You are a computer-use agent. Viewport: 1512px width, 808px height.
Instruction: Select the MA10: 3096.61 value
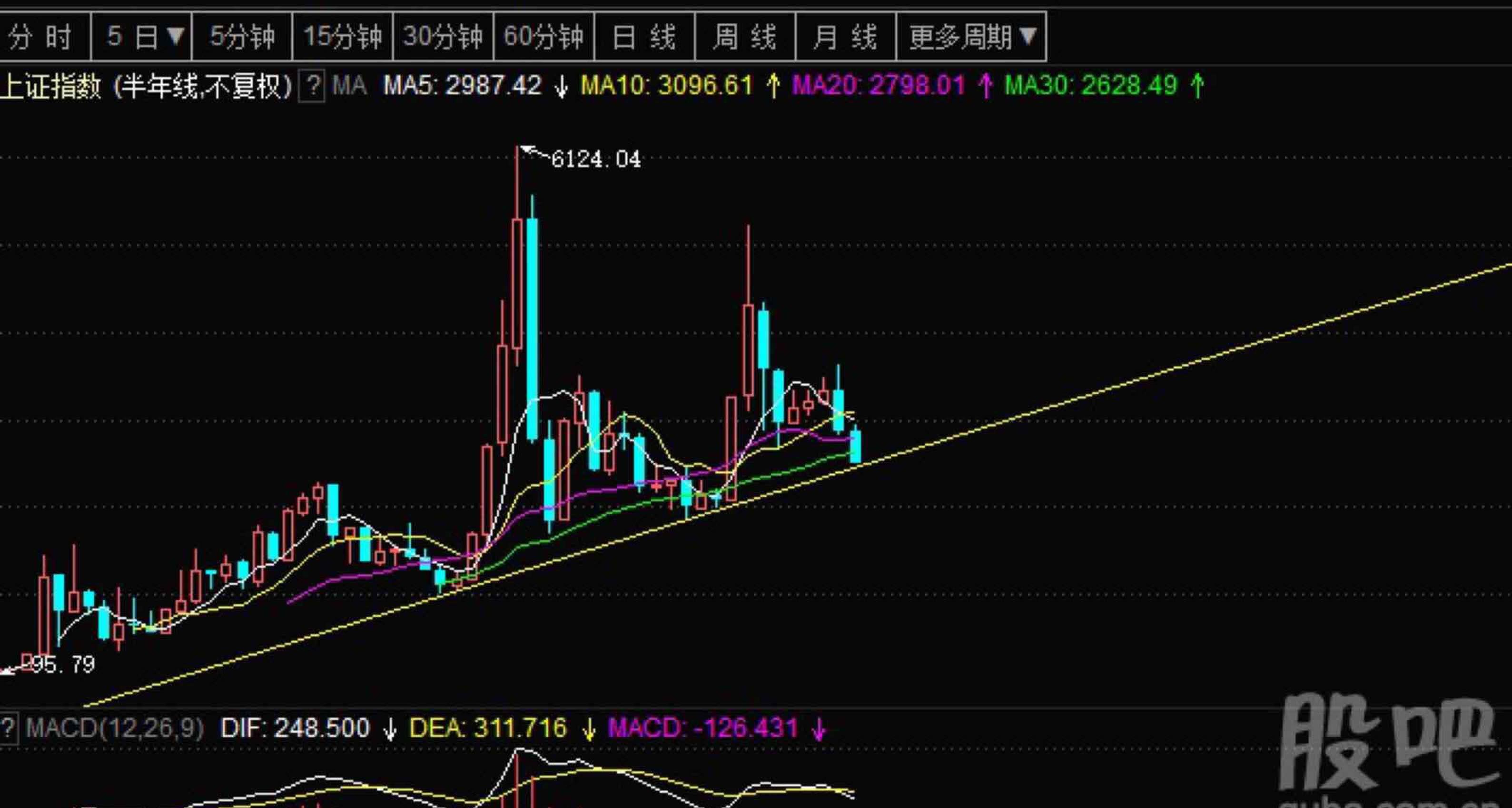click(x=666, y=86)
